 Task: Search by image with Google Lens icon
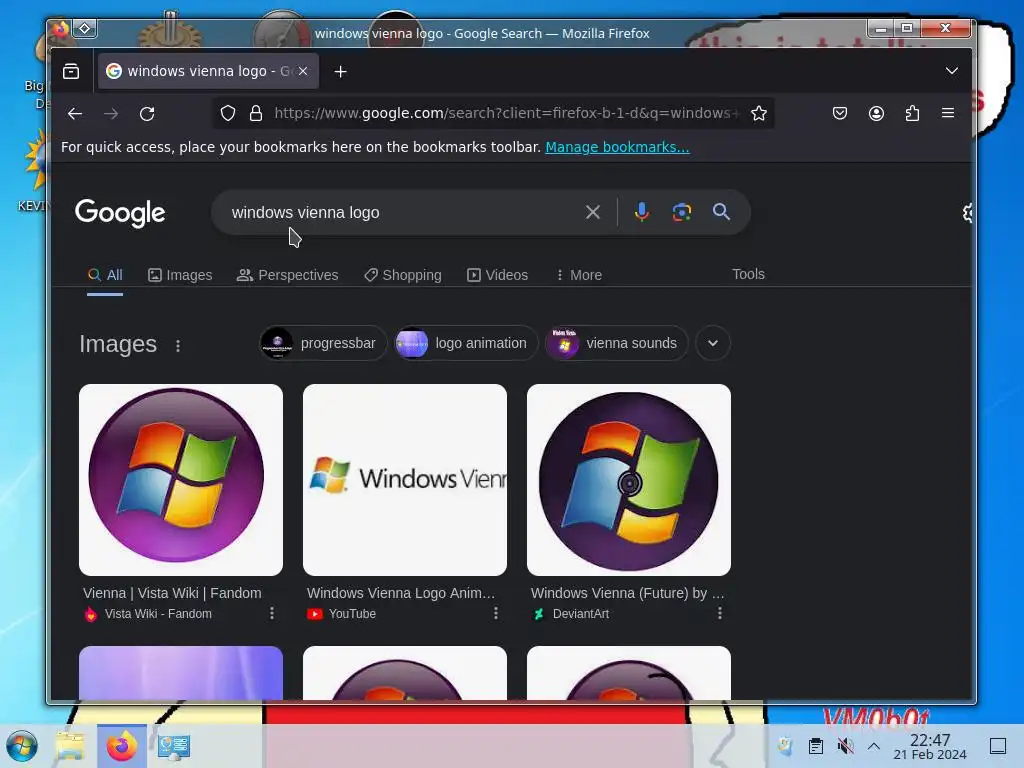tap(681, 212)
